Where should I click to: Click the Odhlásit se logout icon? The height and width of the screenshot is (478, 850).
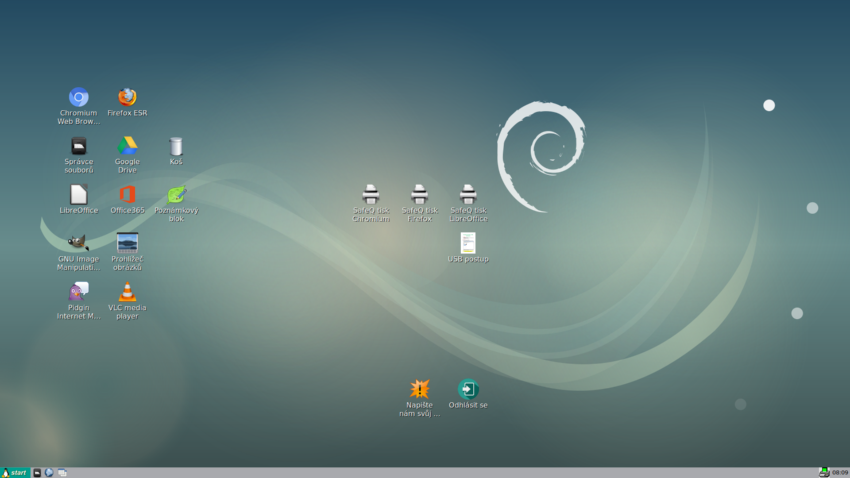click(468, 389)
